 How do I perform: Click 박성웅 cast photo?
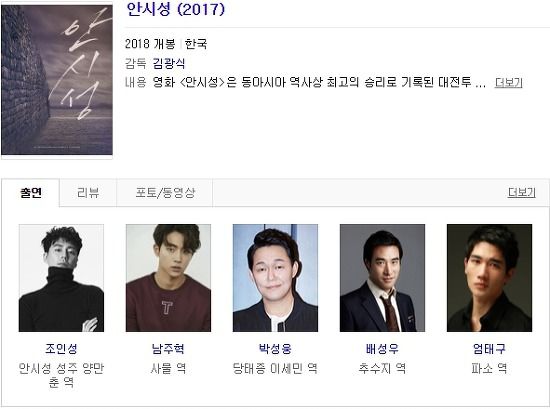[275, 278]
